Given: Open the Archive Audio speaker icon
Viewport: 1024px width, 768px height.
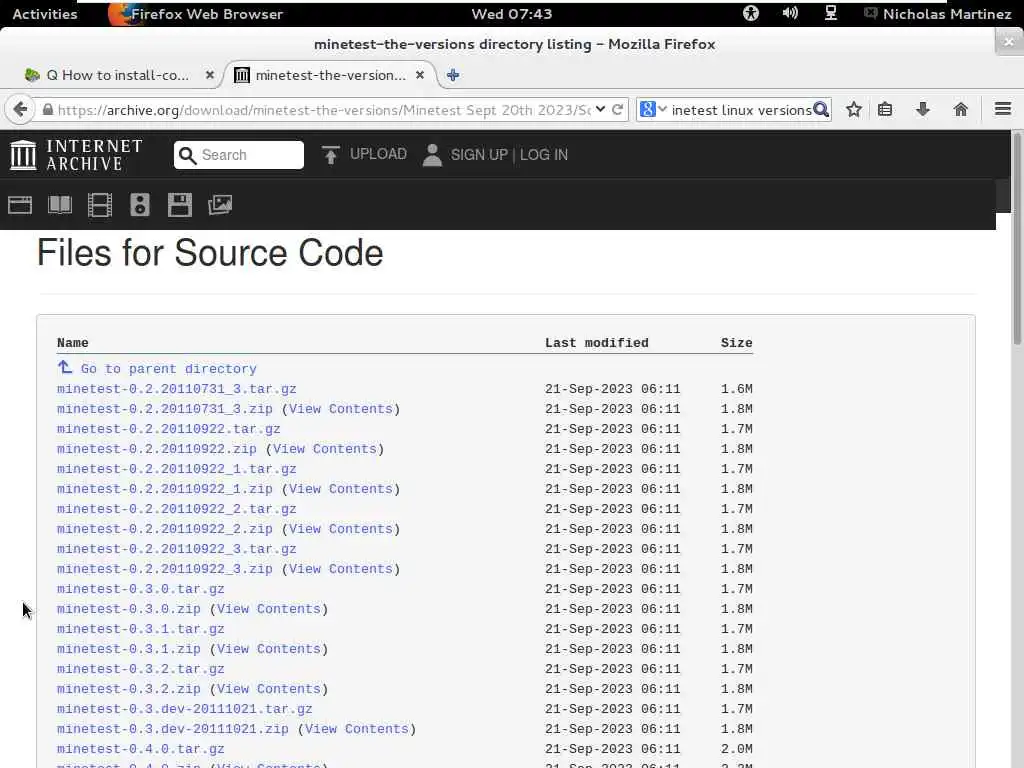Looking at the screenshot, I should 140,205.
